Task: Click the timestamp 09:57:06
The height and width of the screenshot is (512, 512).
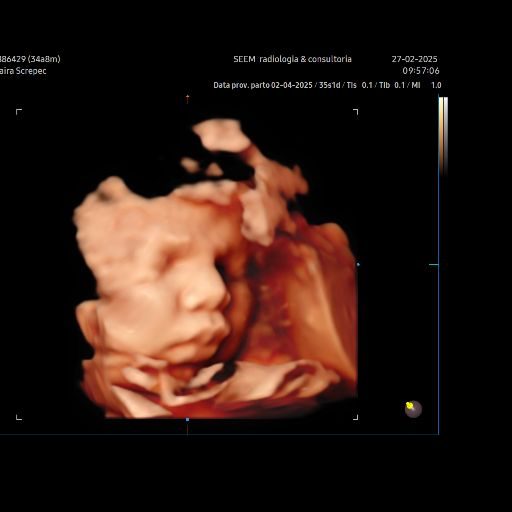Action: pyautogui.click(x=421, y=71)
